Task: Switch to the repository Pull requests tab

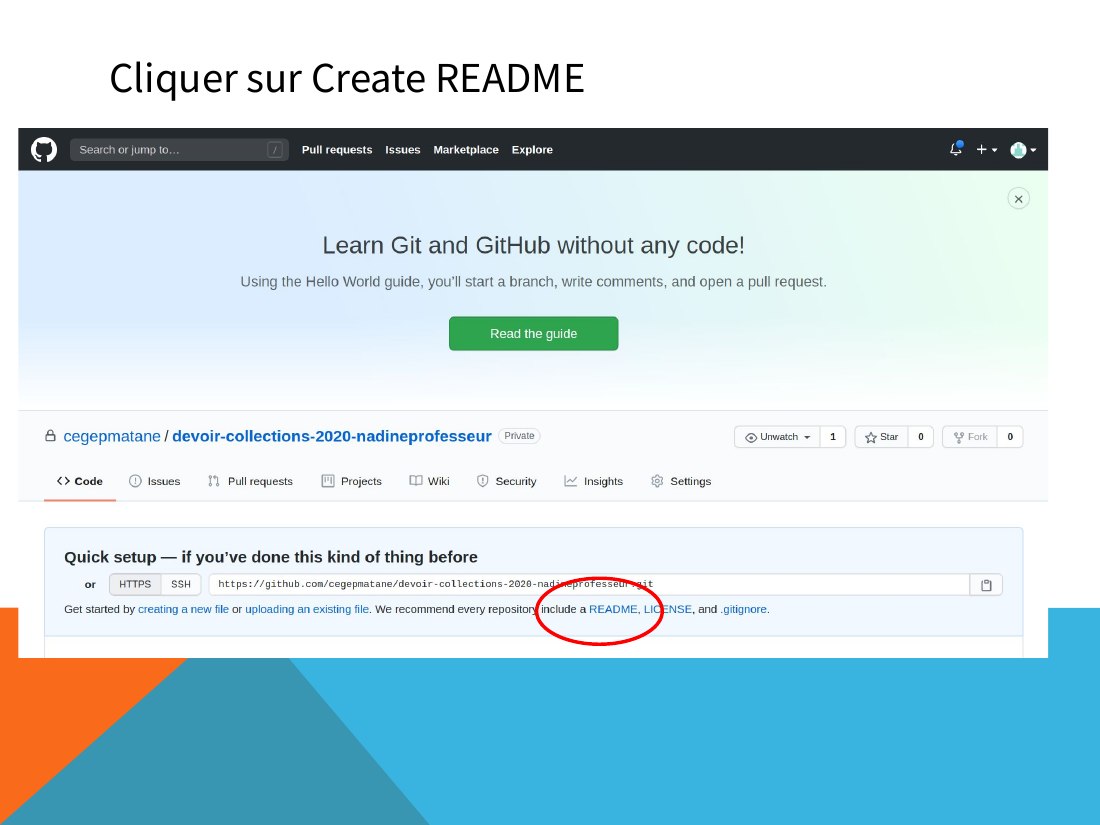Action: (x=250, y=481)
